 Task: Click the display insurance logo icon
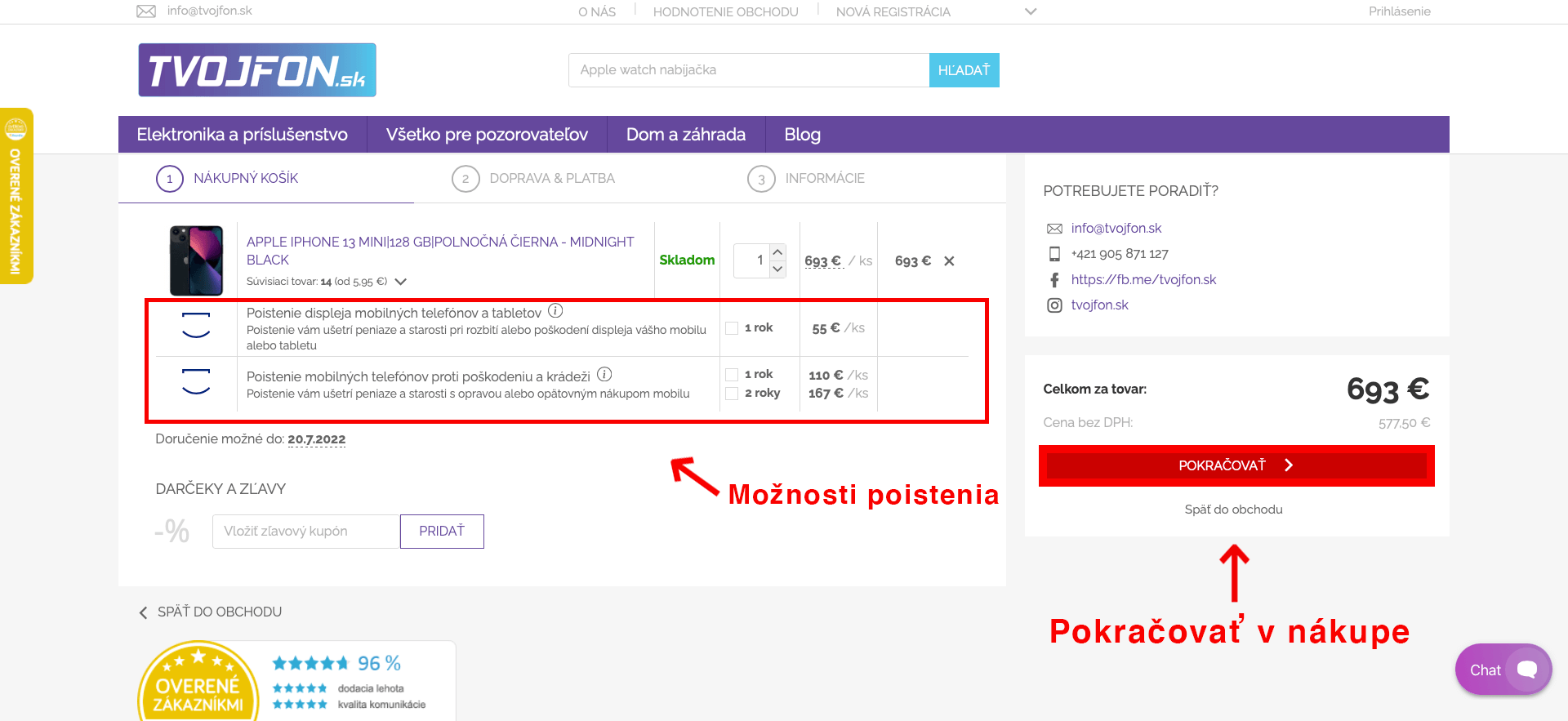pos(196,325)
